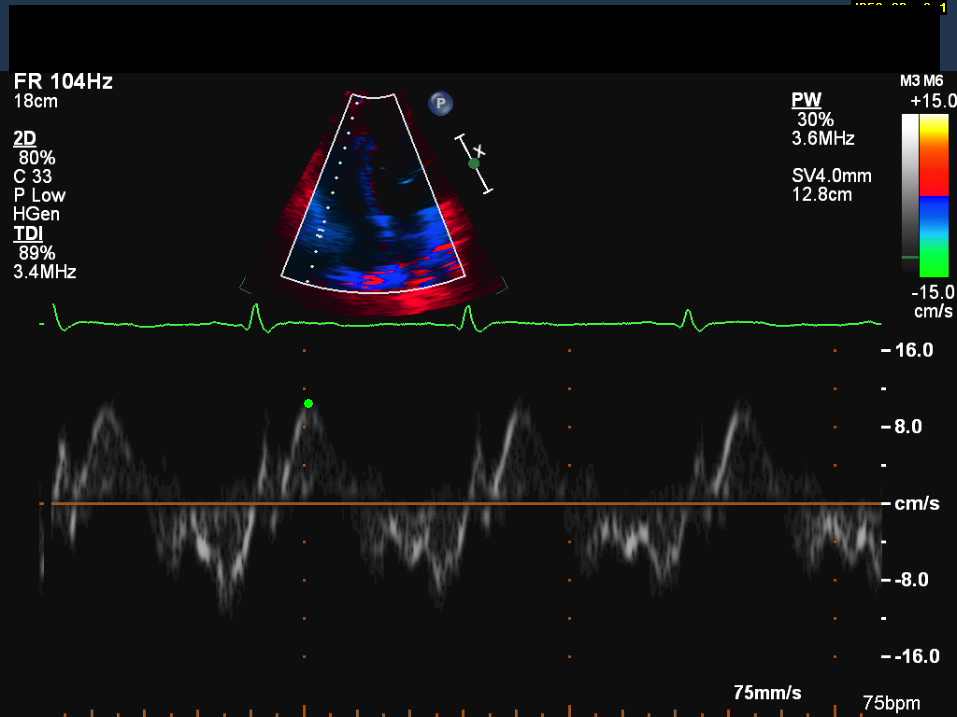Viewport: 957px width, 717px height.
Task: Click the 75bpm heart rate readout
Action: click(x=891, y=703)
